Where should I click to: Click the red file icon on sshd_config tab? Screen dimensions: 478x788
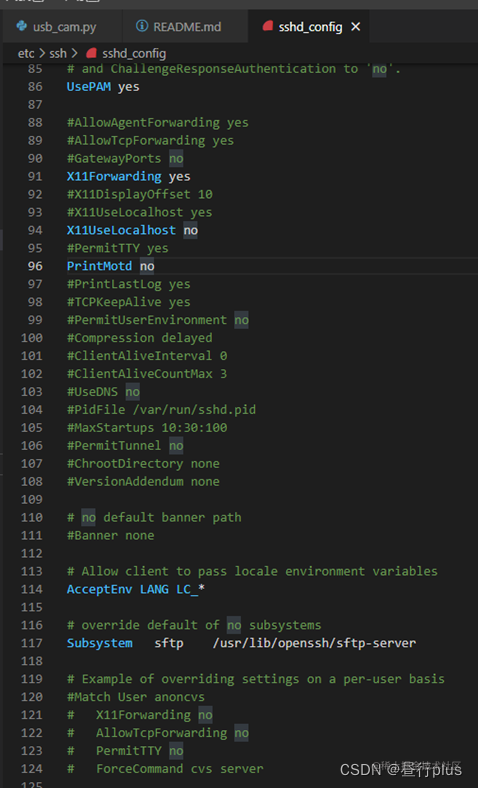(x=268, y=26)
